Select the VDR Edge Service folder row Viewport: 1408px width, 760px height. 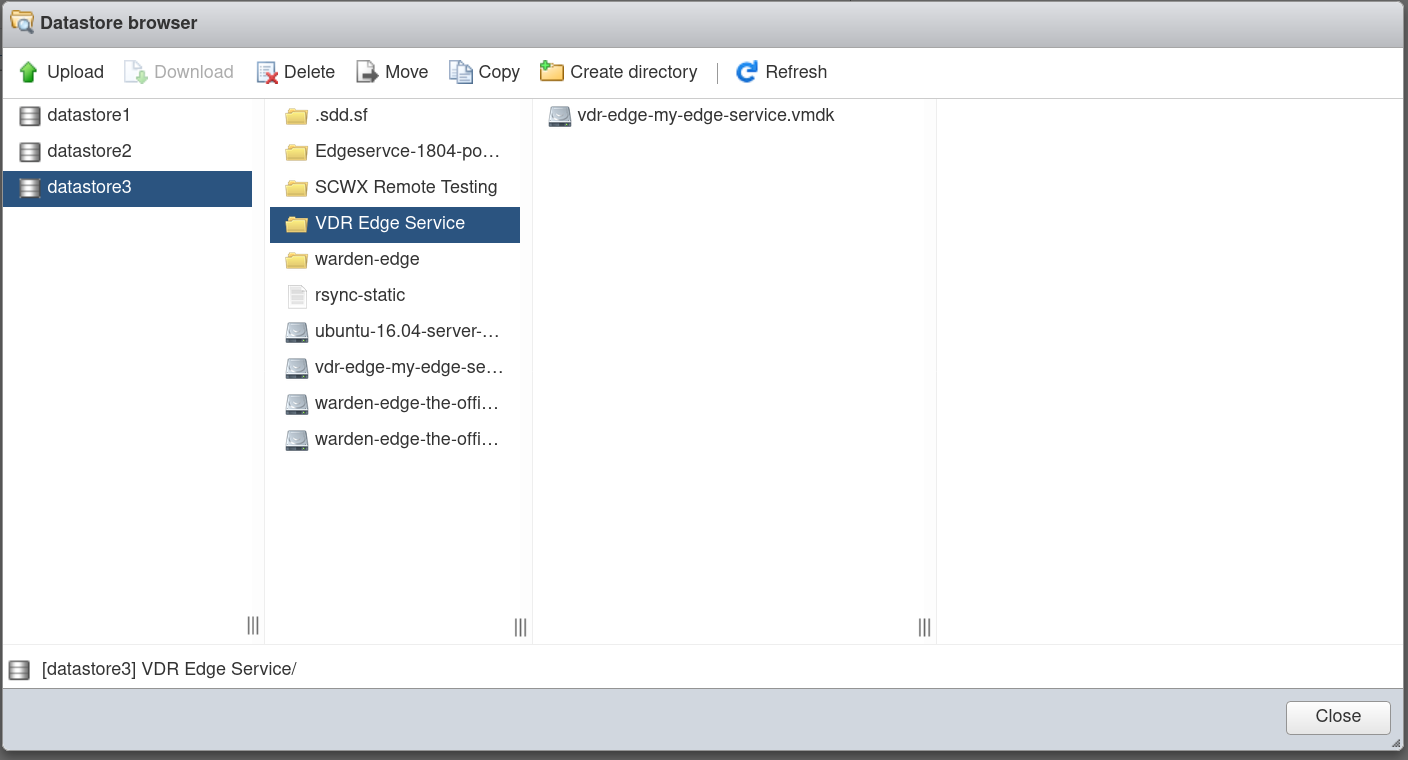[x=395, y=224]
